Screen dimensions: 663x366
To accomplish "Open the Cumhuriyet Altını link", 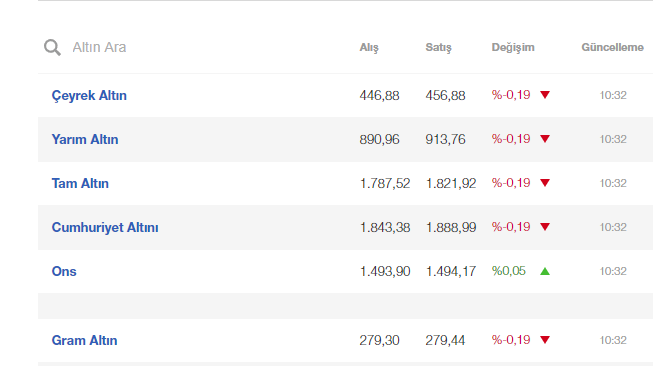I will point(105,227).
